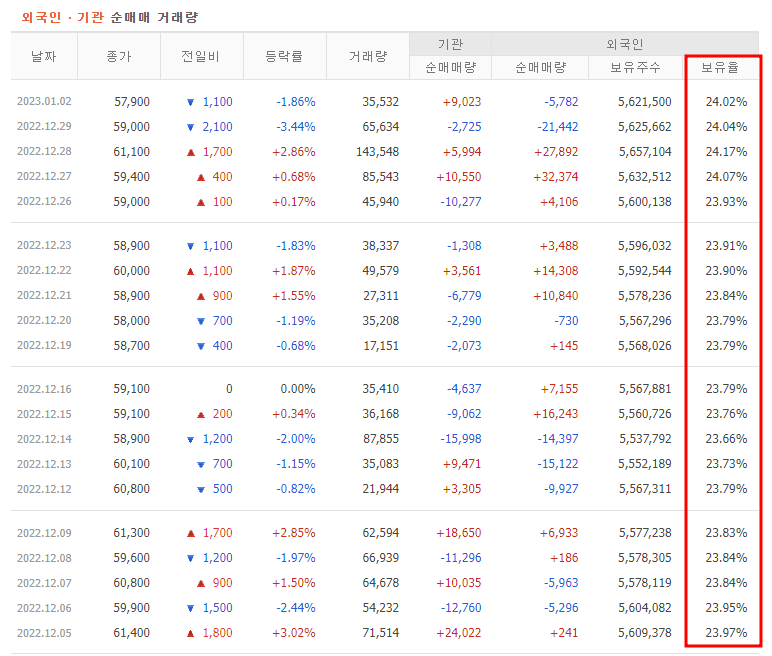The height and width of the screenshot is (656, 772).
Task: Select the date 2022.12.29
Action: [x=44, y=127]
